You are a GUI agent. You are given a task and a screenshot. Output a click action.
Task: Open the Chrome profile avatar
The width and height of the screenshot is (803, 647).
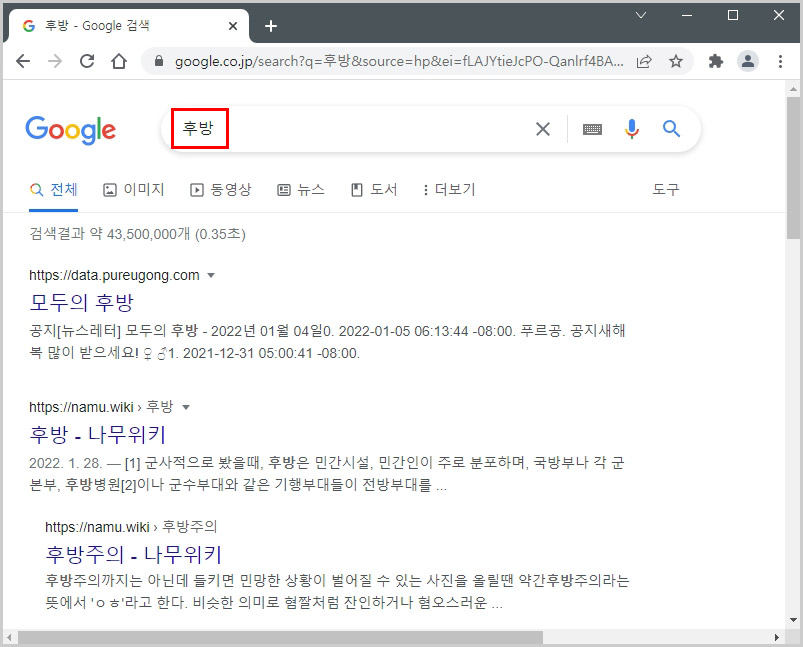(748, 61)
